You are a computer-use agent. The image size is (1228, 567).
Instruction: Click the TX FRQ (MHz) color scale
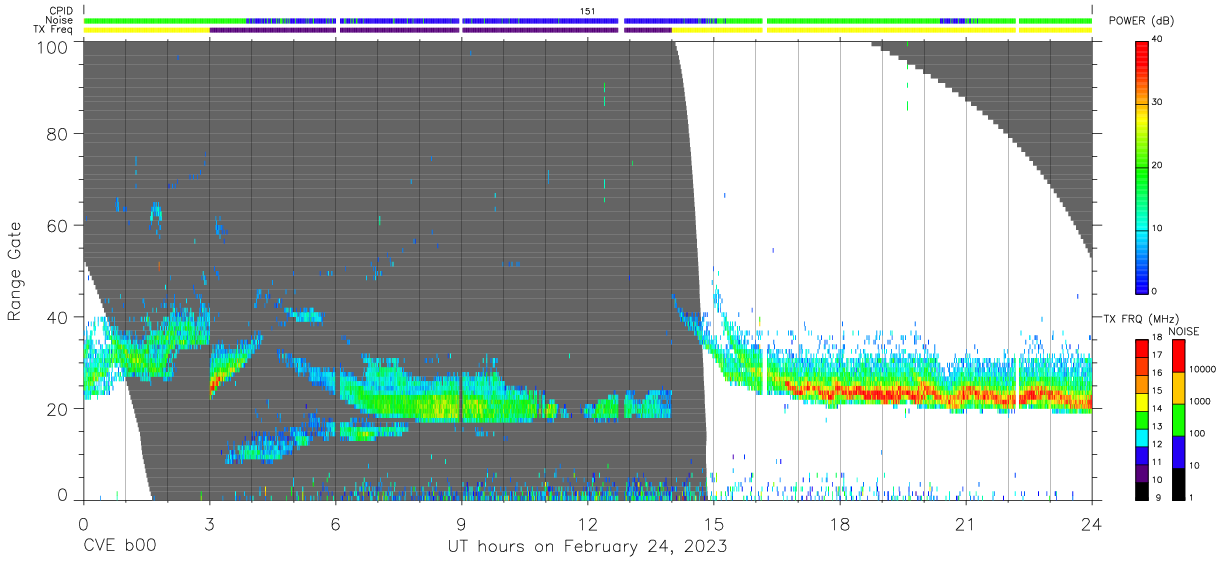[x=1142, y=419]
